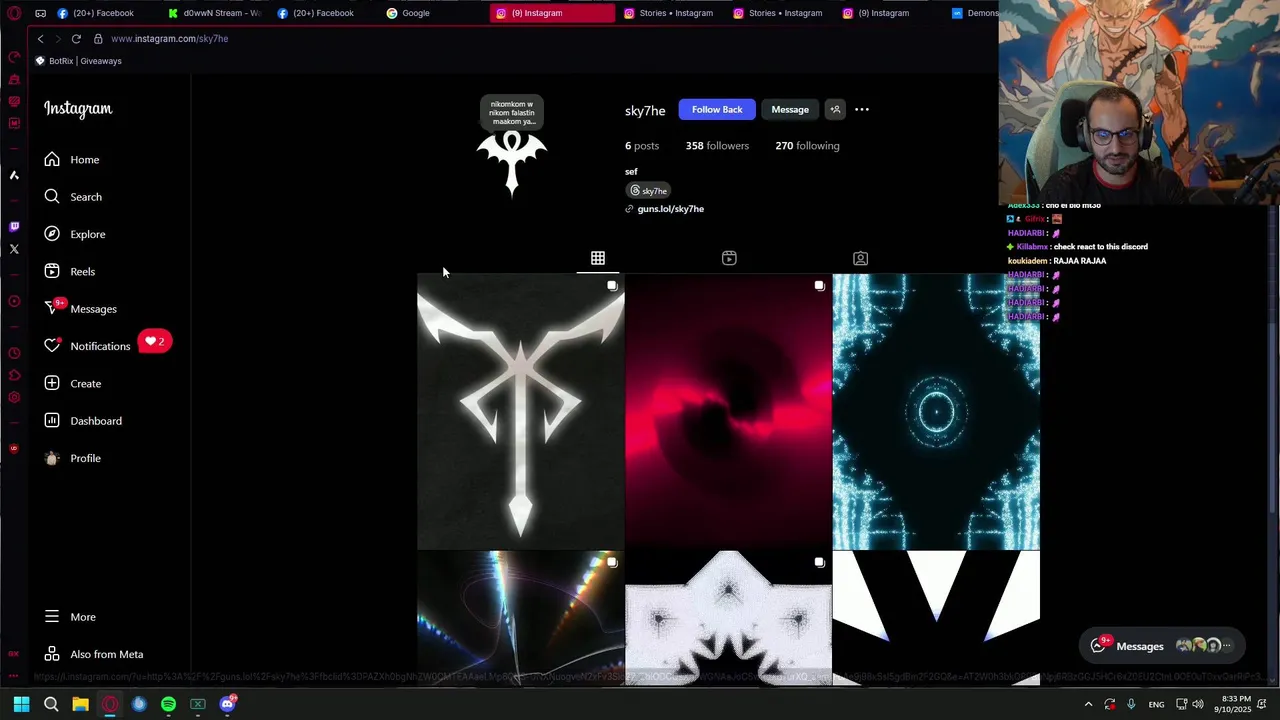Reload the current page
The image size is (1280, 720).
click(76, 39)
